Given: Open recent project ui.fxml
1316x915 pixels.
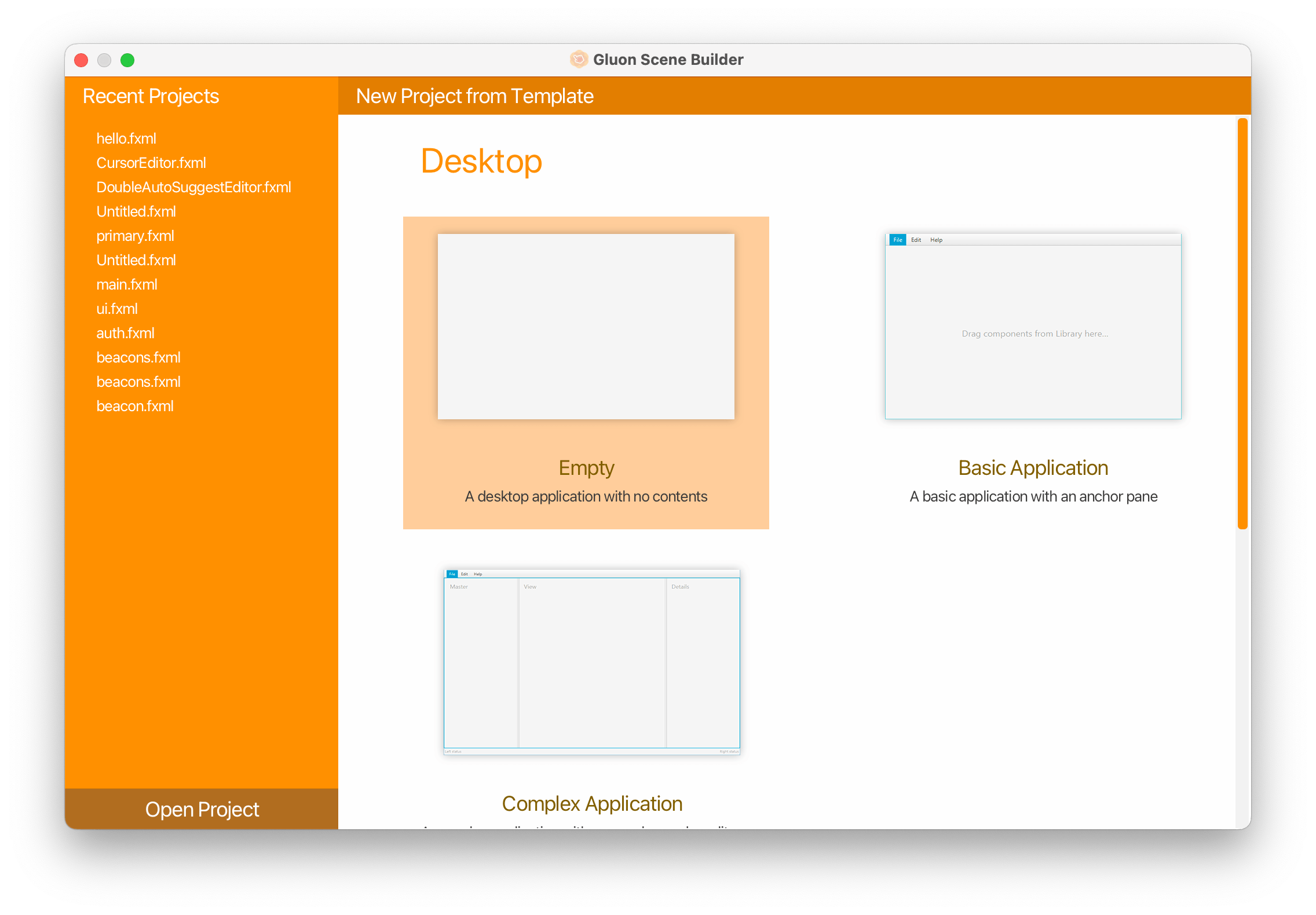Looking at the screenshot, I should point(117,309).
